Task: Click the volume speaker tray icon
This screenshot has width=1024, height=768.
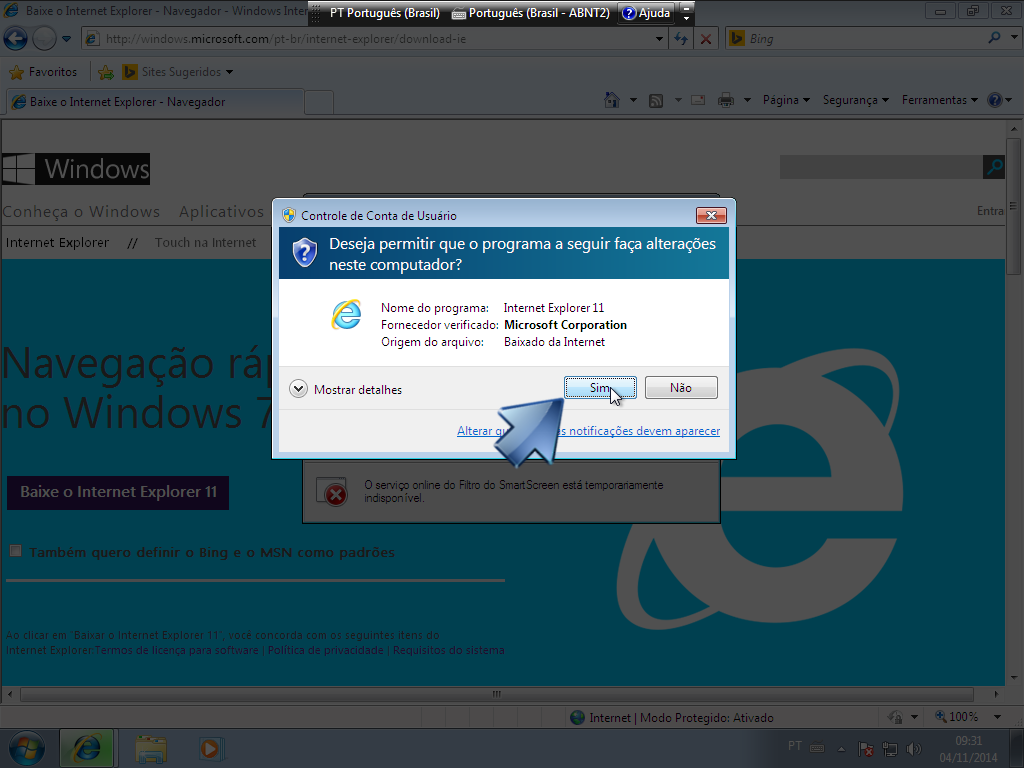Action: (x=914, y=749)
